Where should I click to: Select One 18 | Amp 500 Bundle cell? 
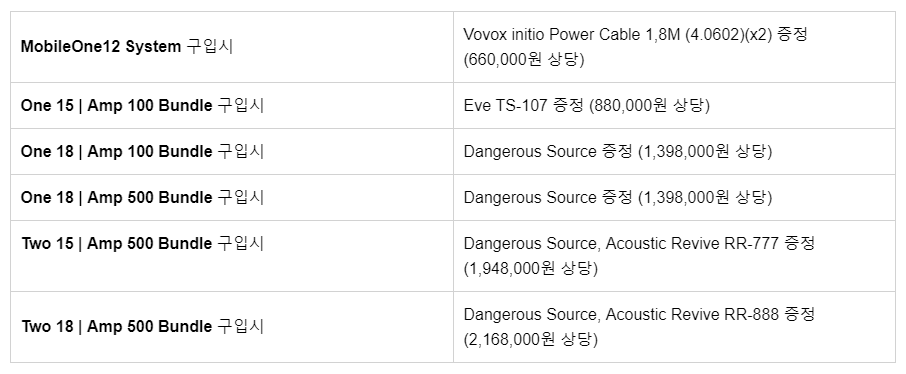(x=232, y=198)
